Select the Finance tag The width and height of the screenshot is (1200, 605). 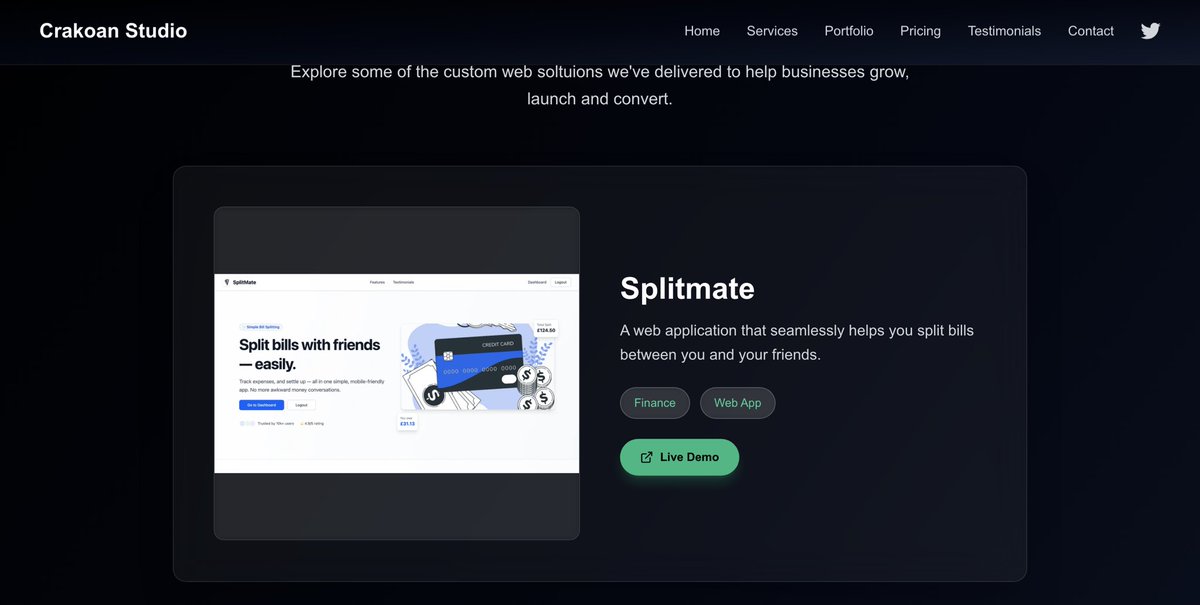(x=654, y=402)
